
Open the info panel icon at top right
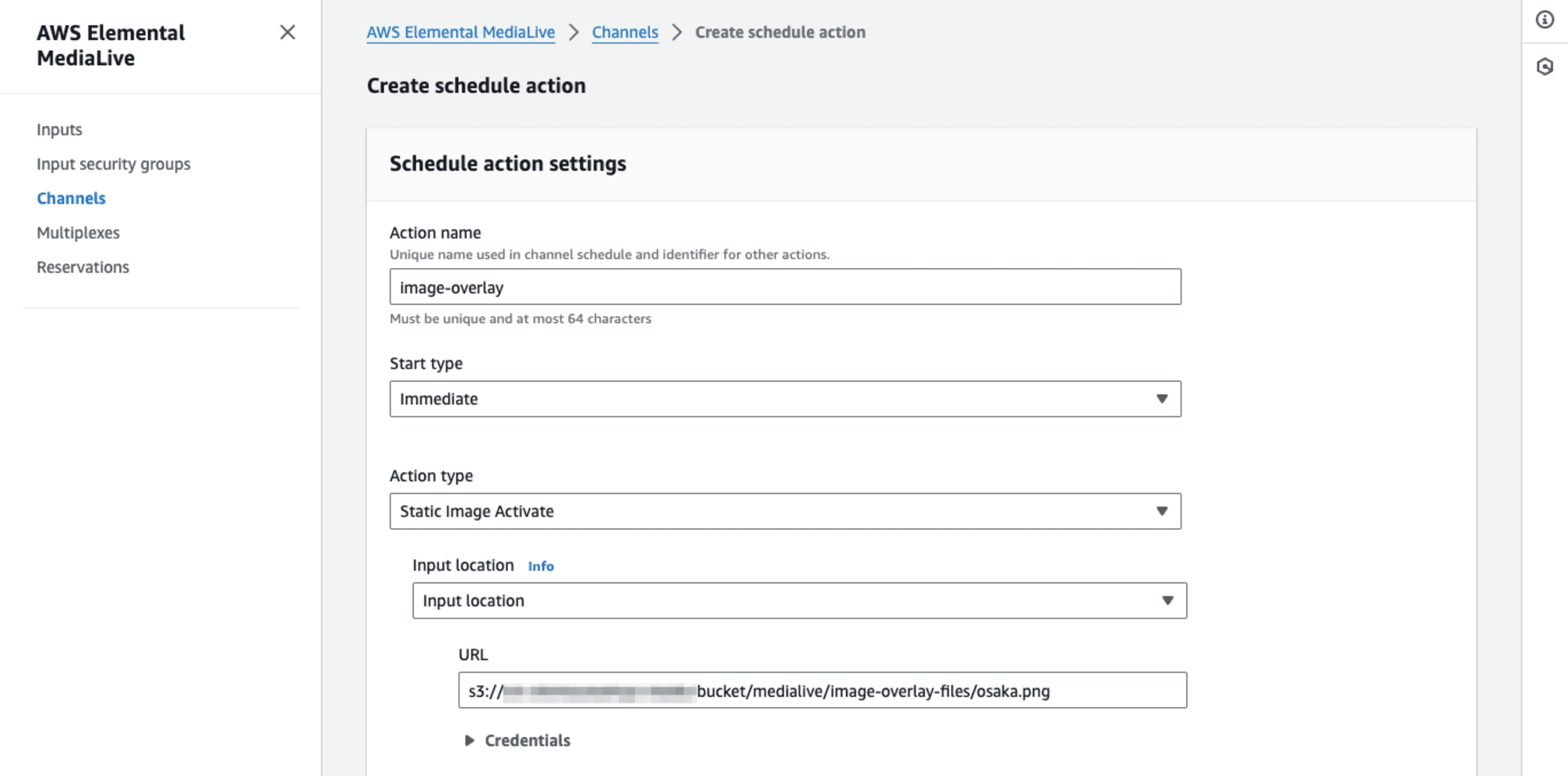(1544, 20)
